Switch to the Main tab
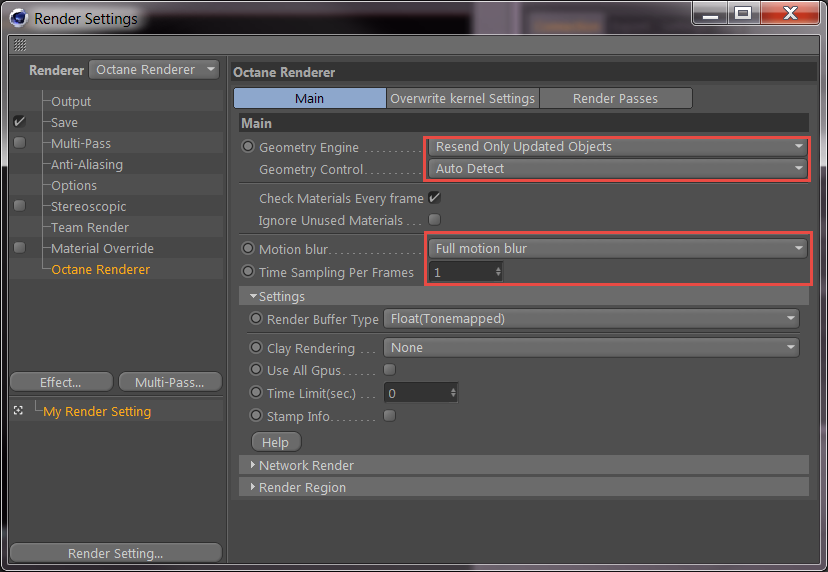 pyautogui.click(x=309, y=98)
